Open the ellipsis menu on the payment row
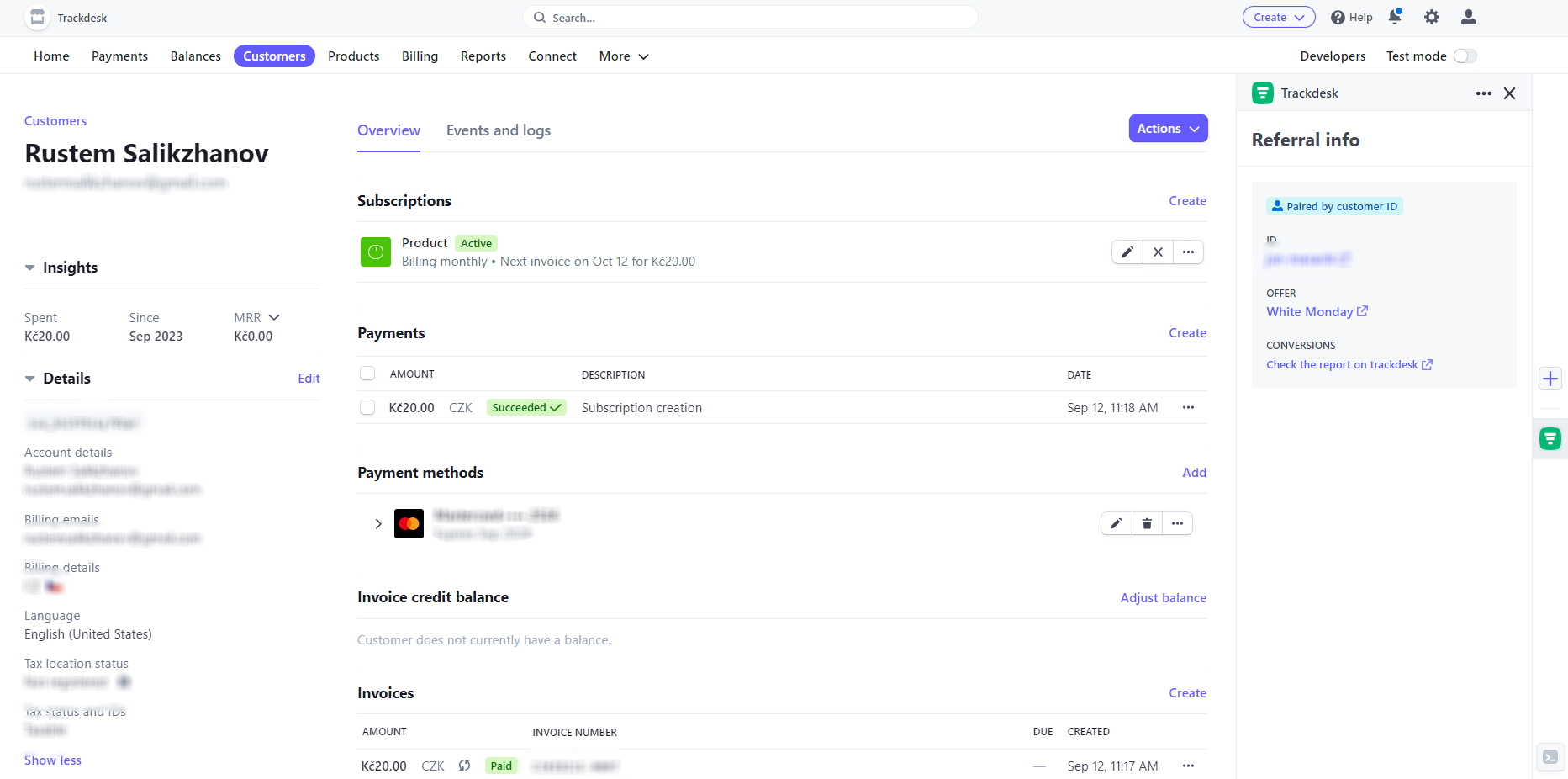Image resolution: width=1568 pixels, height=779 pixels. [x=1188, y=407]
